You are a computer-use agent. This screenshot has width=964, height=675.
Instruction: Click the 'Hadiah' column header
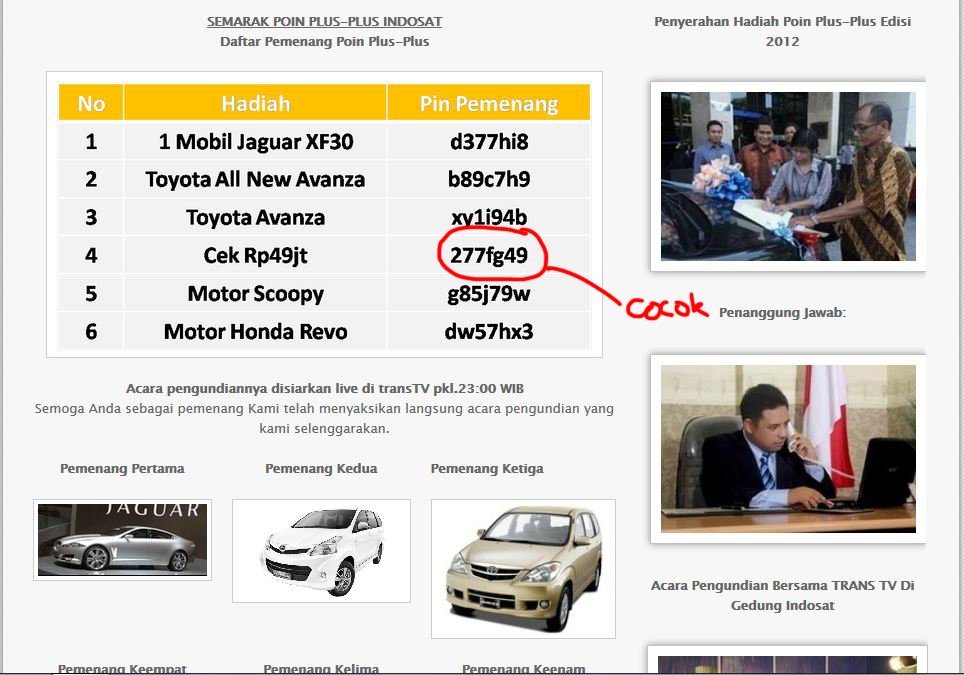[256, 103]
